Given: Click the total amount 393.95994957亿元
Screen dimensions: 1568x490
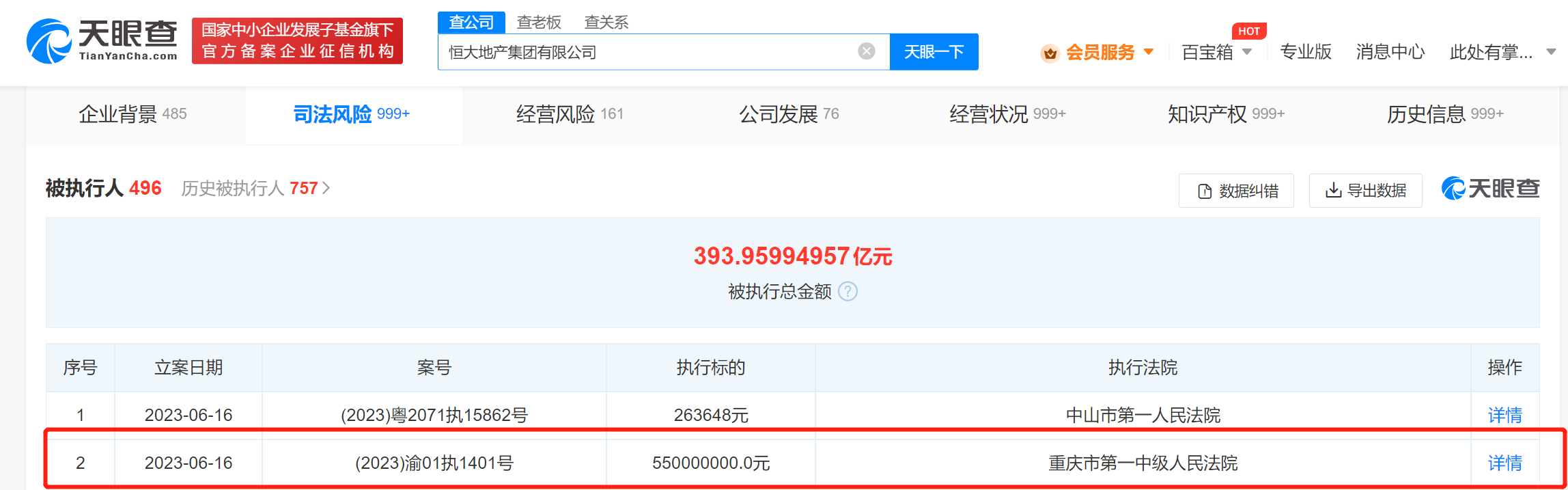Looking at the screenshot, I should pos(793,256).
